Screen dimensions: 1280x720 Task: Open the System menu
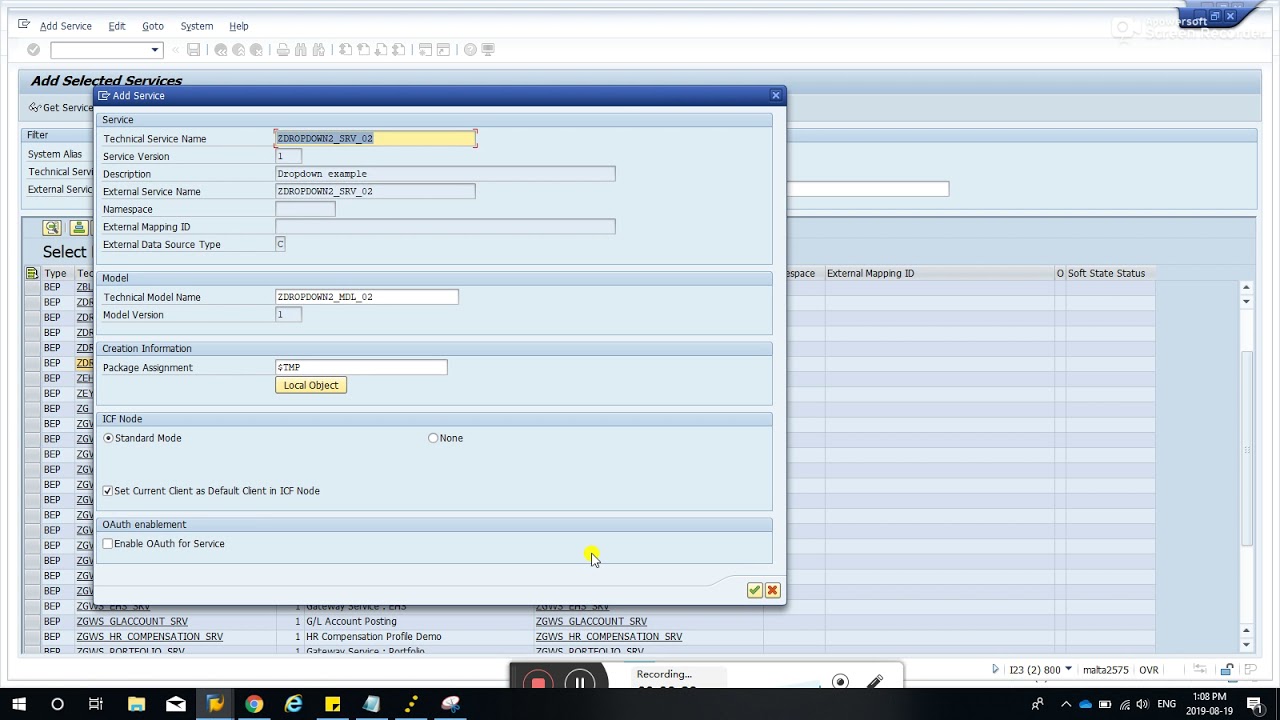click(197, 26)
